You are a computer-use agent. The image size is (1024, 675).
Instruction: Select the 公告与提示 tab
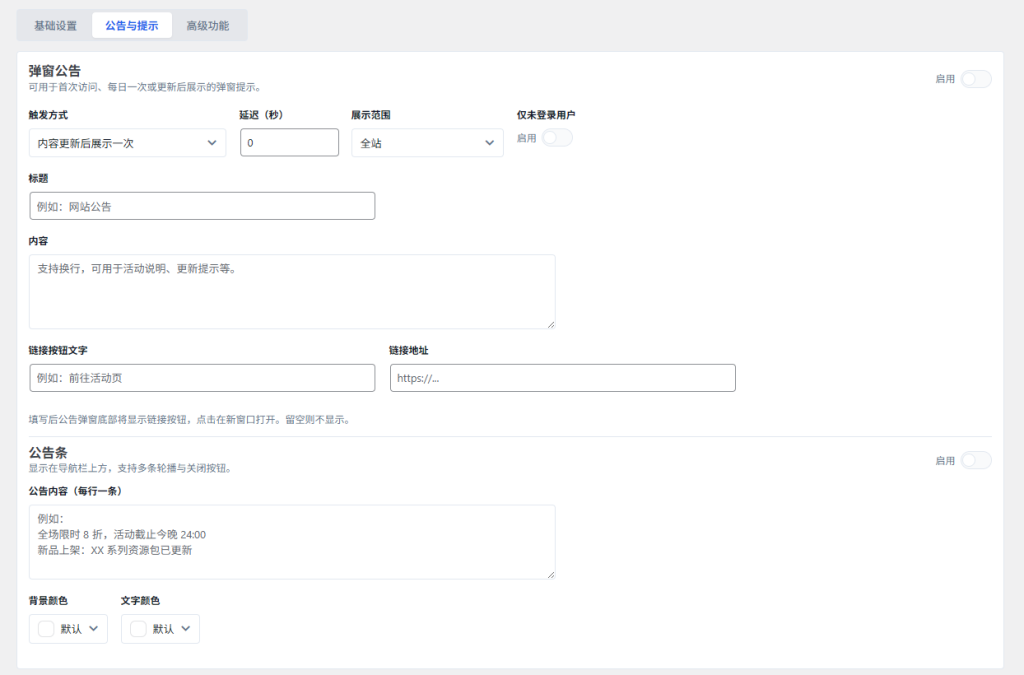(131, 26)
